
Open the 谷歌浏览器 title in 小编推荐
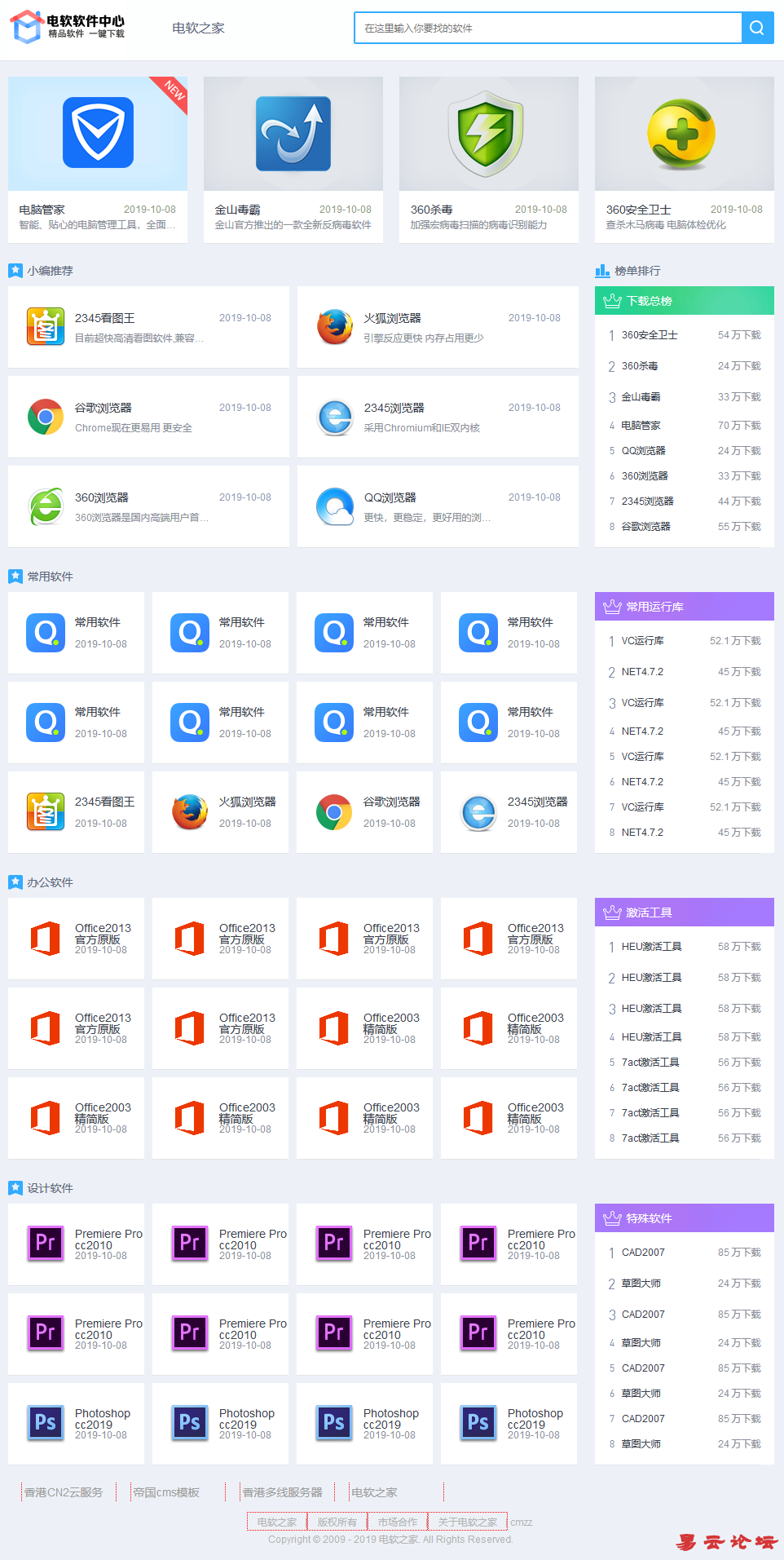[104, 408]
